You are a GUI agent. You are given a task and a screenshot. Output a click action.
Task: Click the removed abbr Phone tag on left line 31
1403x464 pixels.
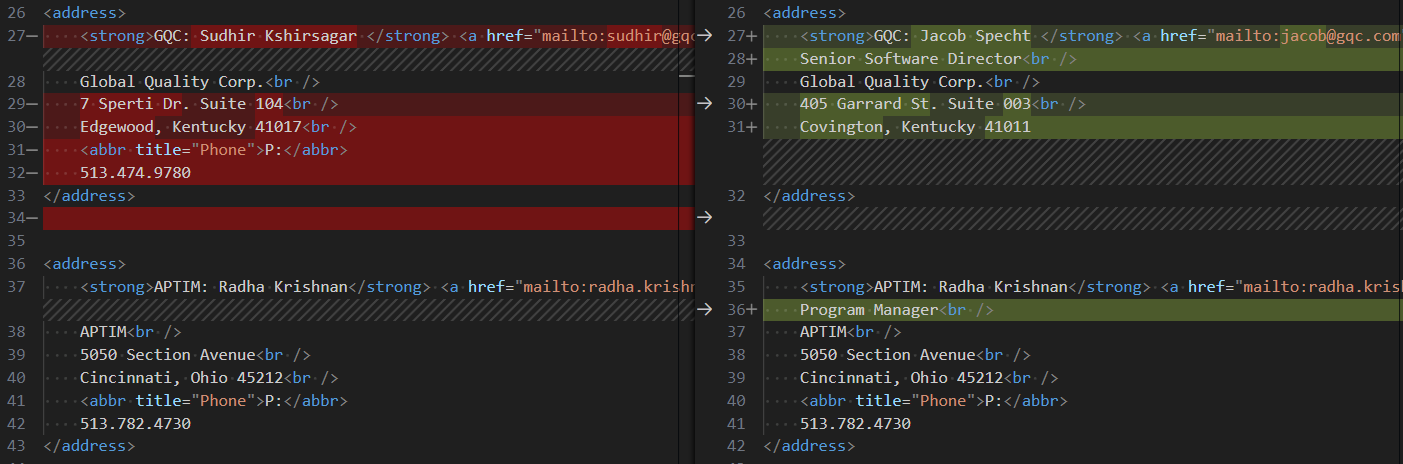point(213,150)
